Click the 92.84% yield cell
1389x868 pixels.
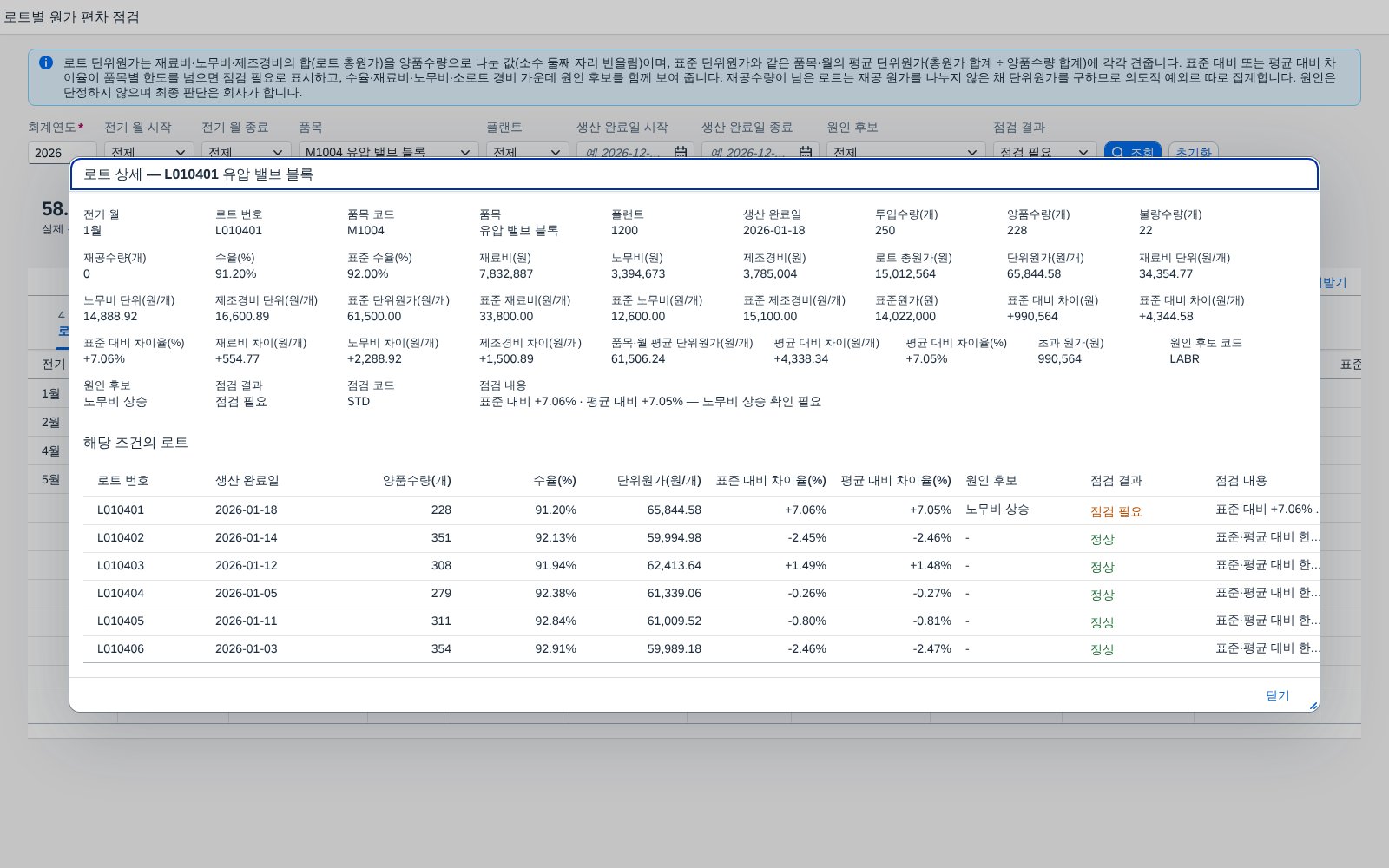556,621
